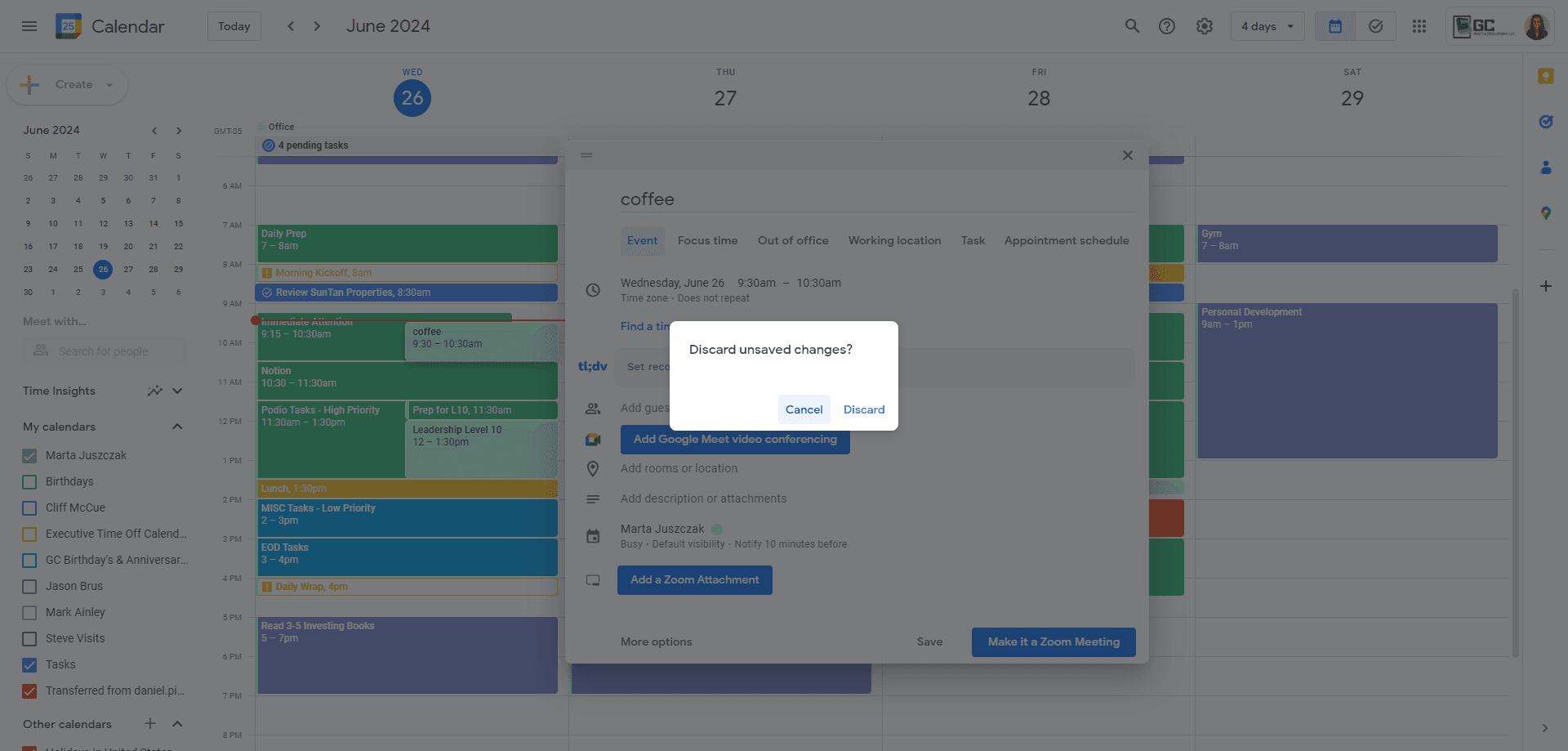The image size is (1568, 751).
Task: Switch to Calendar view icon
Action: coord(1335,26)
